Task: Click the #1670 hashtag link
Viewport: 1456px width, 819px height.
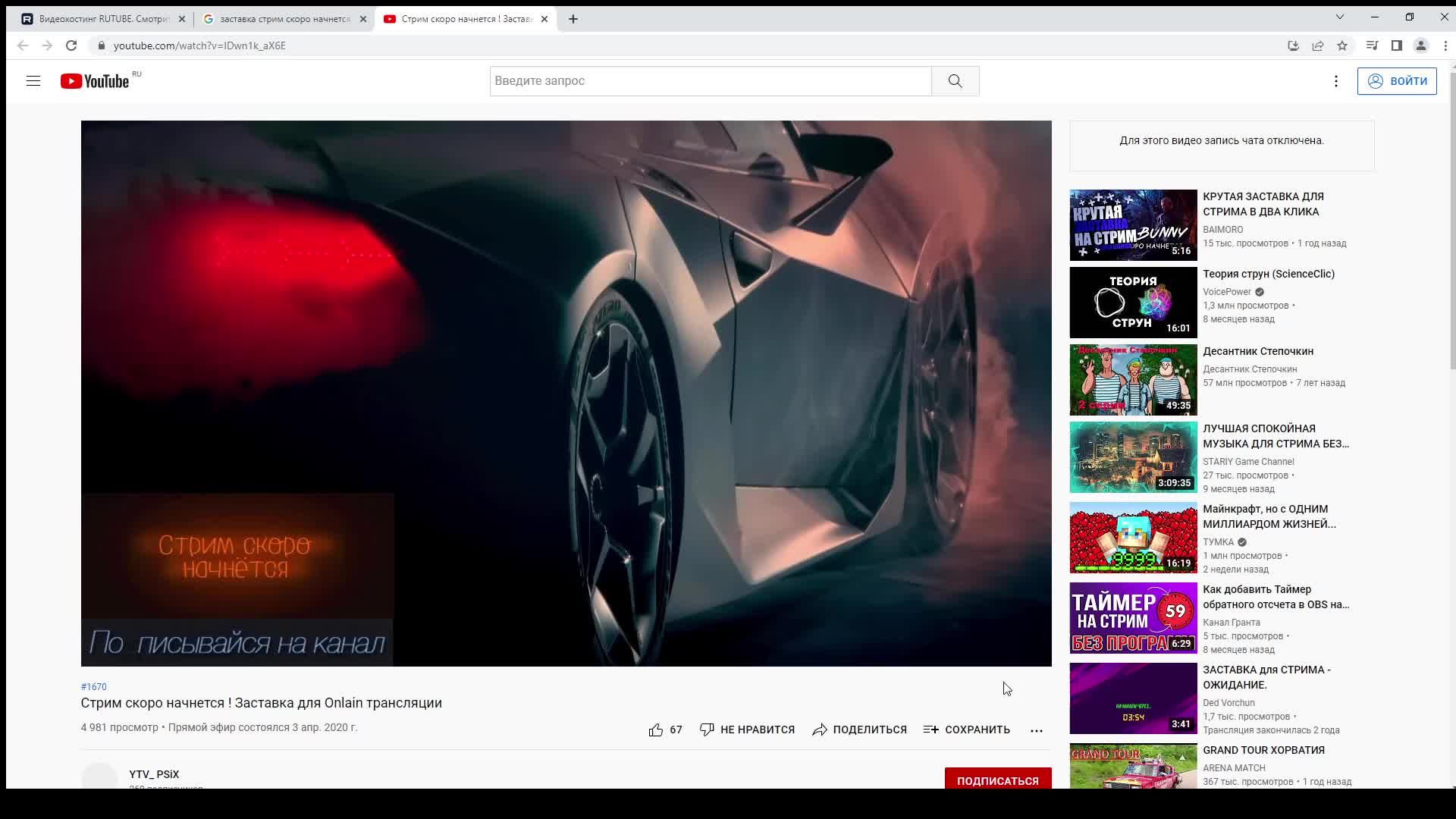Action: [x=94, y=687]
